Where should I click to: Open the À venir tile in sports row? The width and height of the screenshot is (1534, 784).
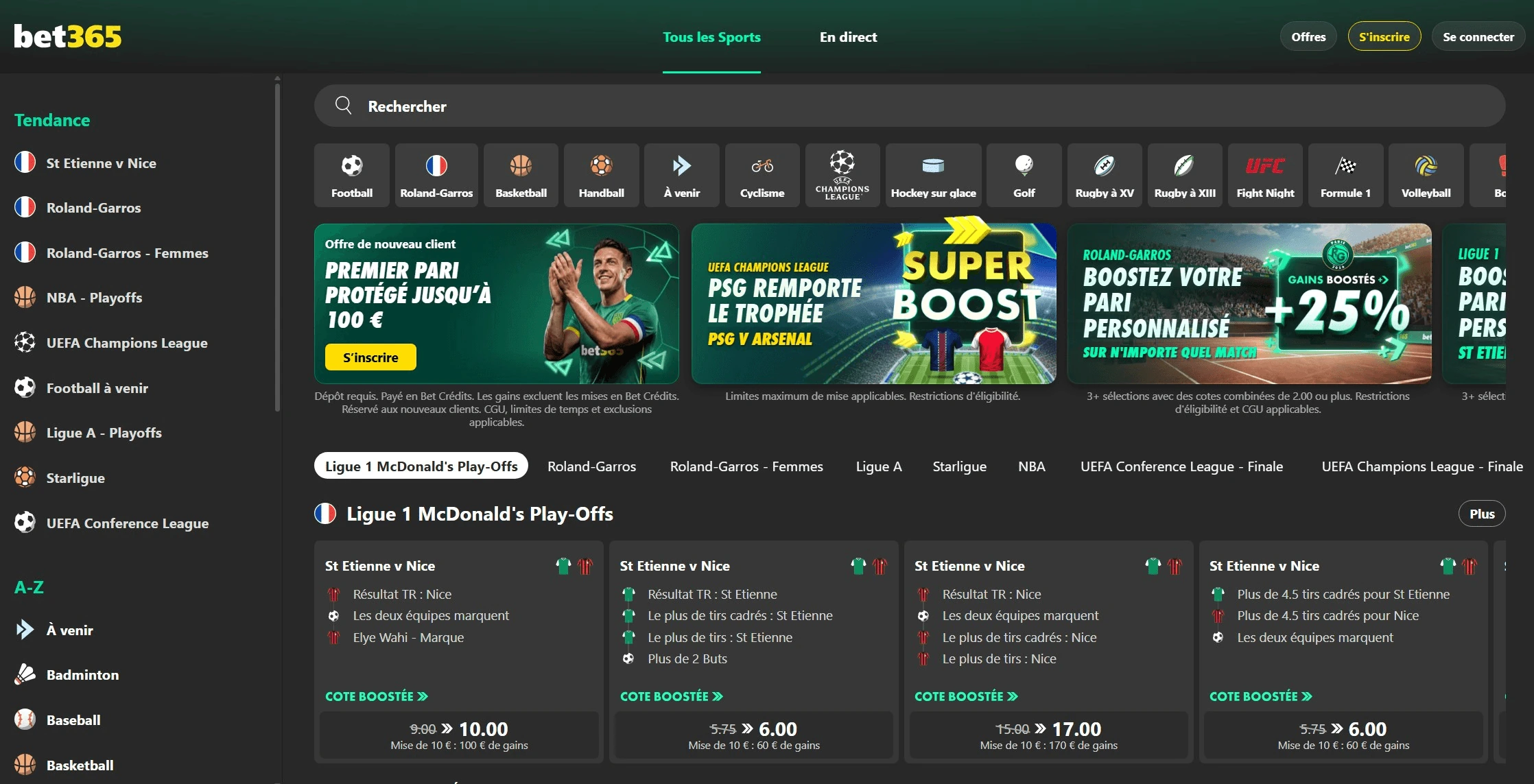tap(681, 175)
